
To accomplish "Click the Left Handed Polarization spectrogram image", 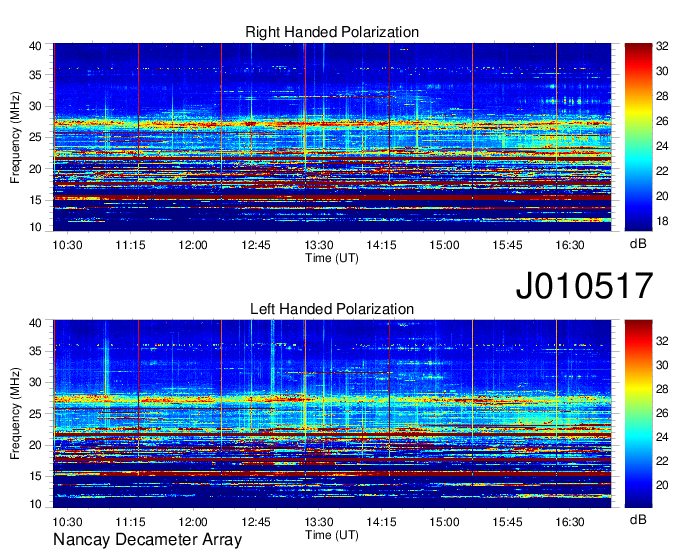I will [x=332, y=414].
